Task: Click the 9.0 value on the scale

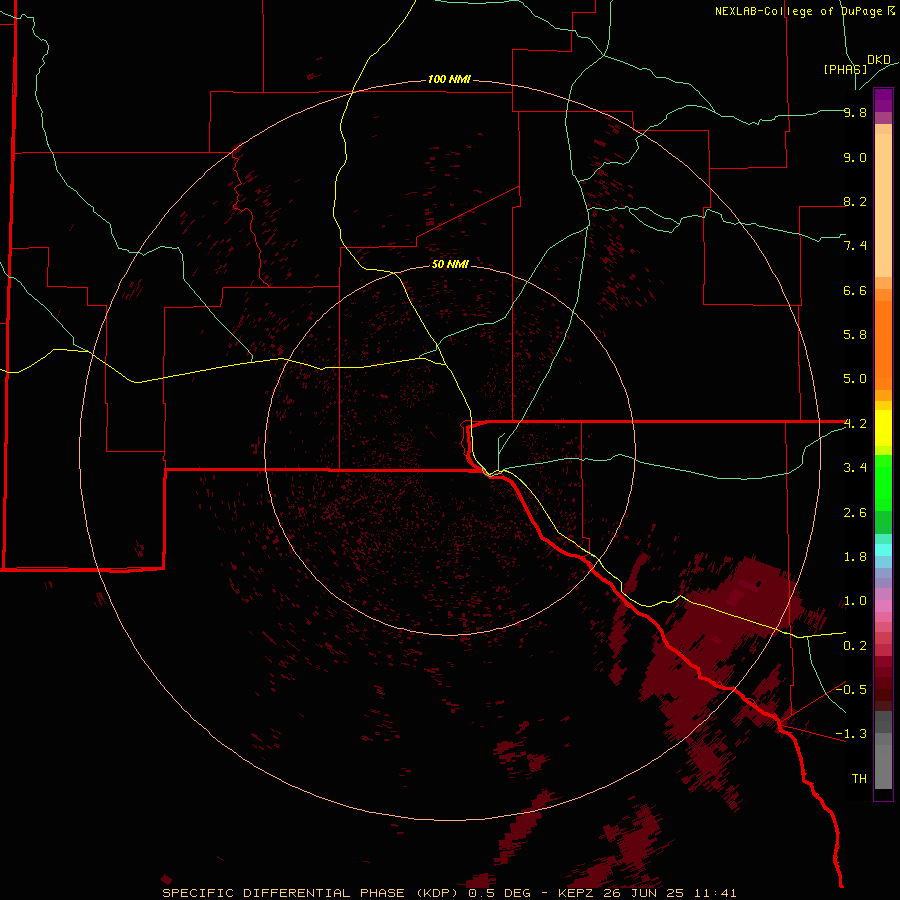Action: pos(855,157)
